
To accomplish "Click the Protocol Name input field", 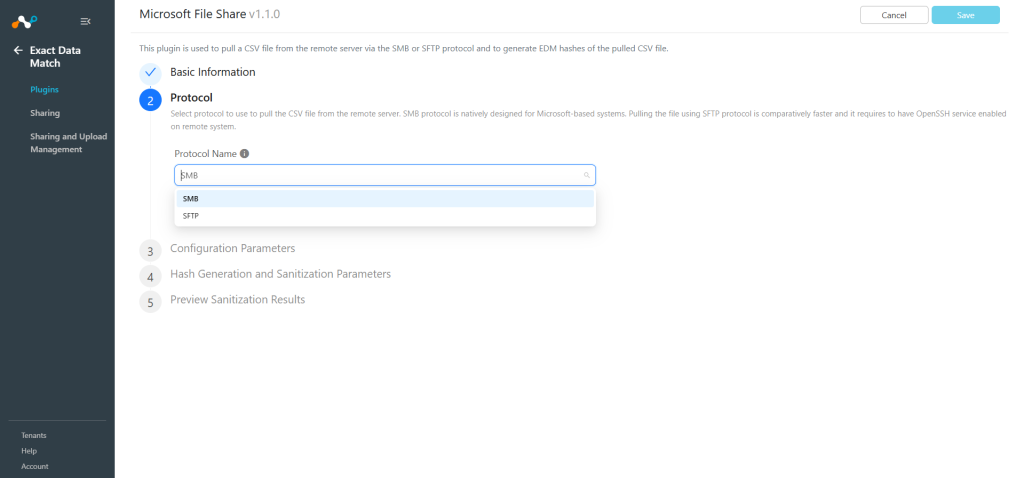I will pyautogui.click(x=385, y=175).
